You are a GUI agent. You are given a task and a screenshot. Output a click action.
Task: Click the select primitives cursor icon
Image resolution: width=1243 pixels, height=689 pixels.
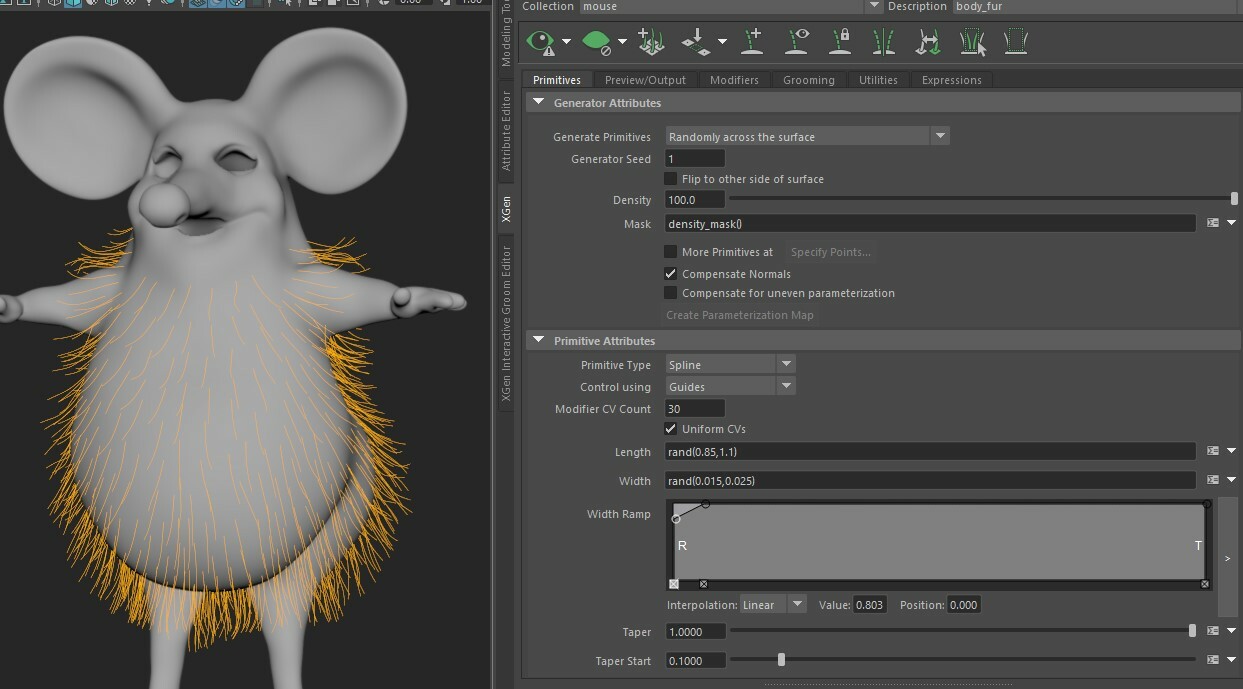(973, 42)
